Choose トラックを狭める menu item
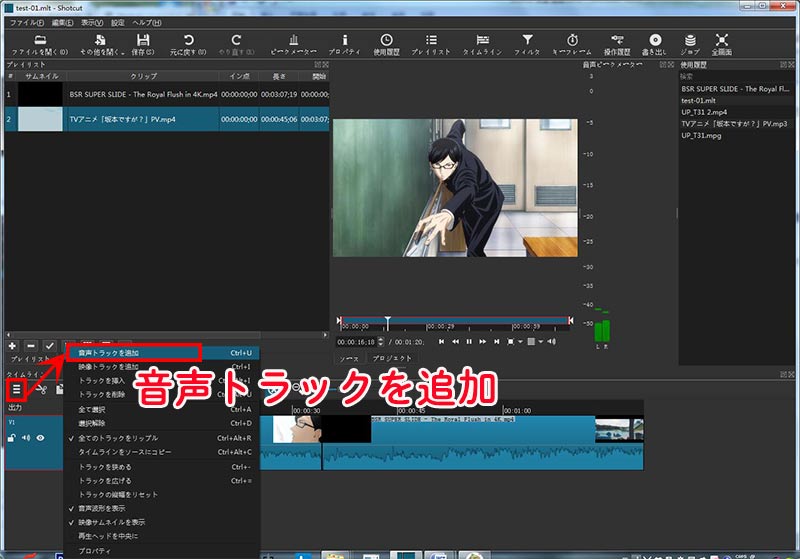The image size is (800, 559). 162,467
